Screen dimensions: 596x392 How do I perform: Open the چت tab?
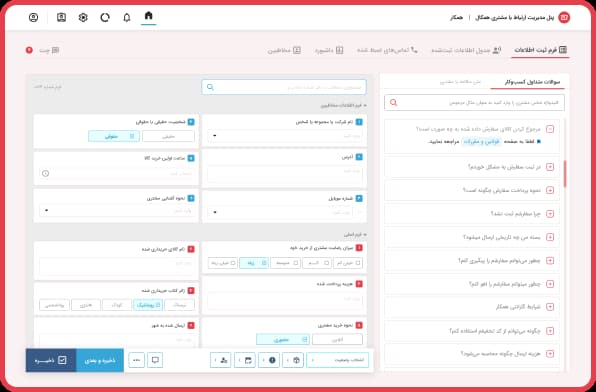(x=49, y=50)
